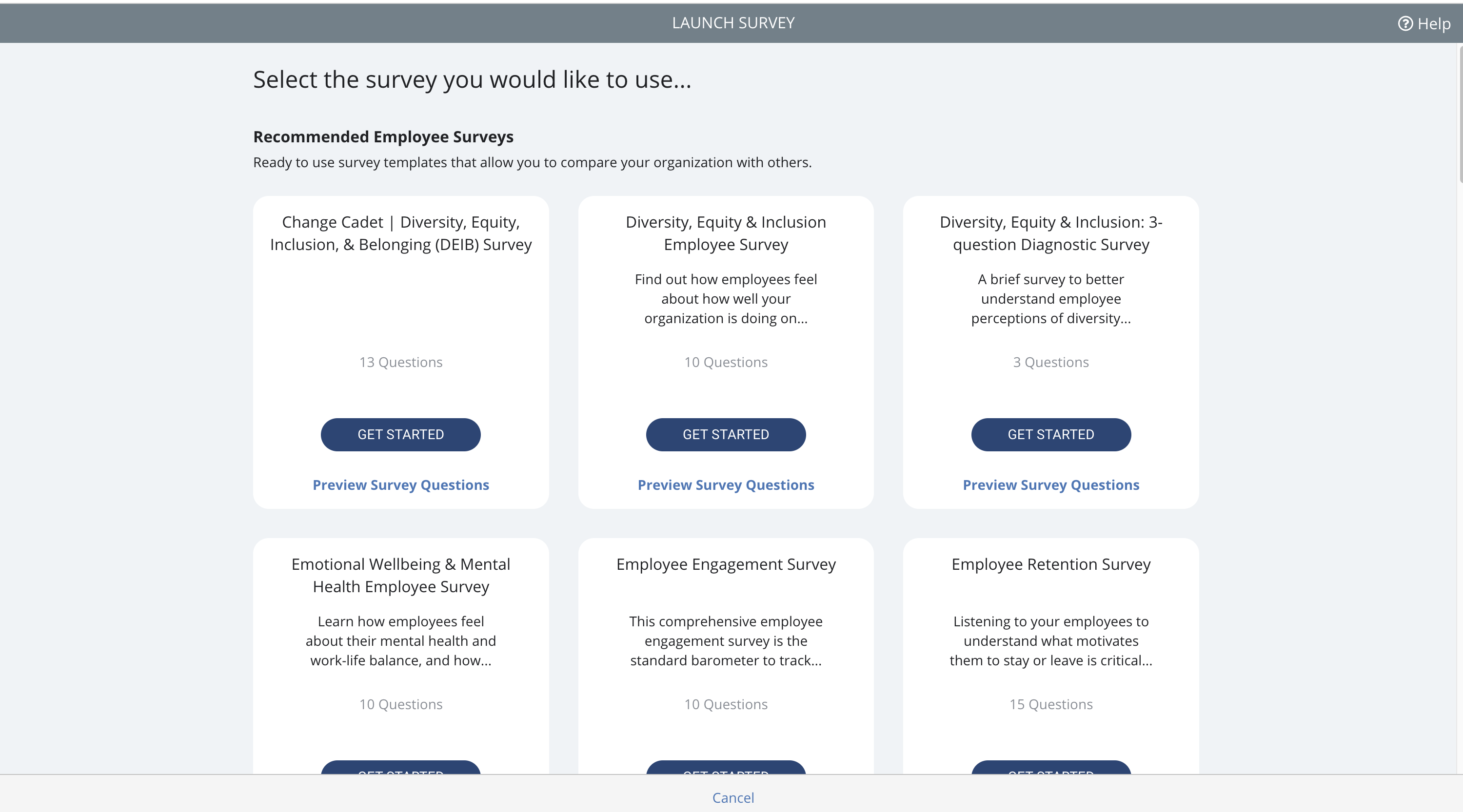Preview Diversity, Equity & Inclusion Employee Survey questions
Viewport: 1463px width, 812px height.
(726, 484)
